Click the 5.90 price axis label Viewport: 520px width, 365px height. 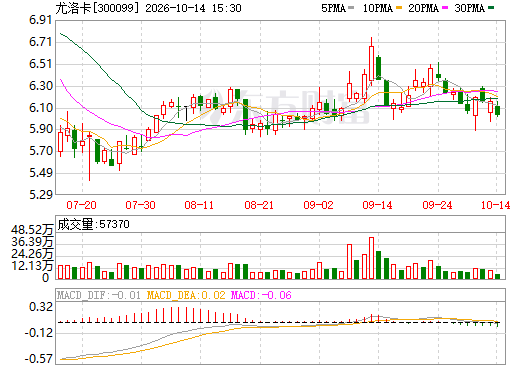coord(41,129)
